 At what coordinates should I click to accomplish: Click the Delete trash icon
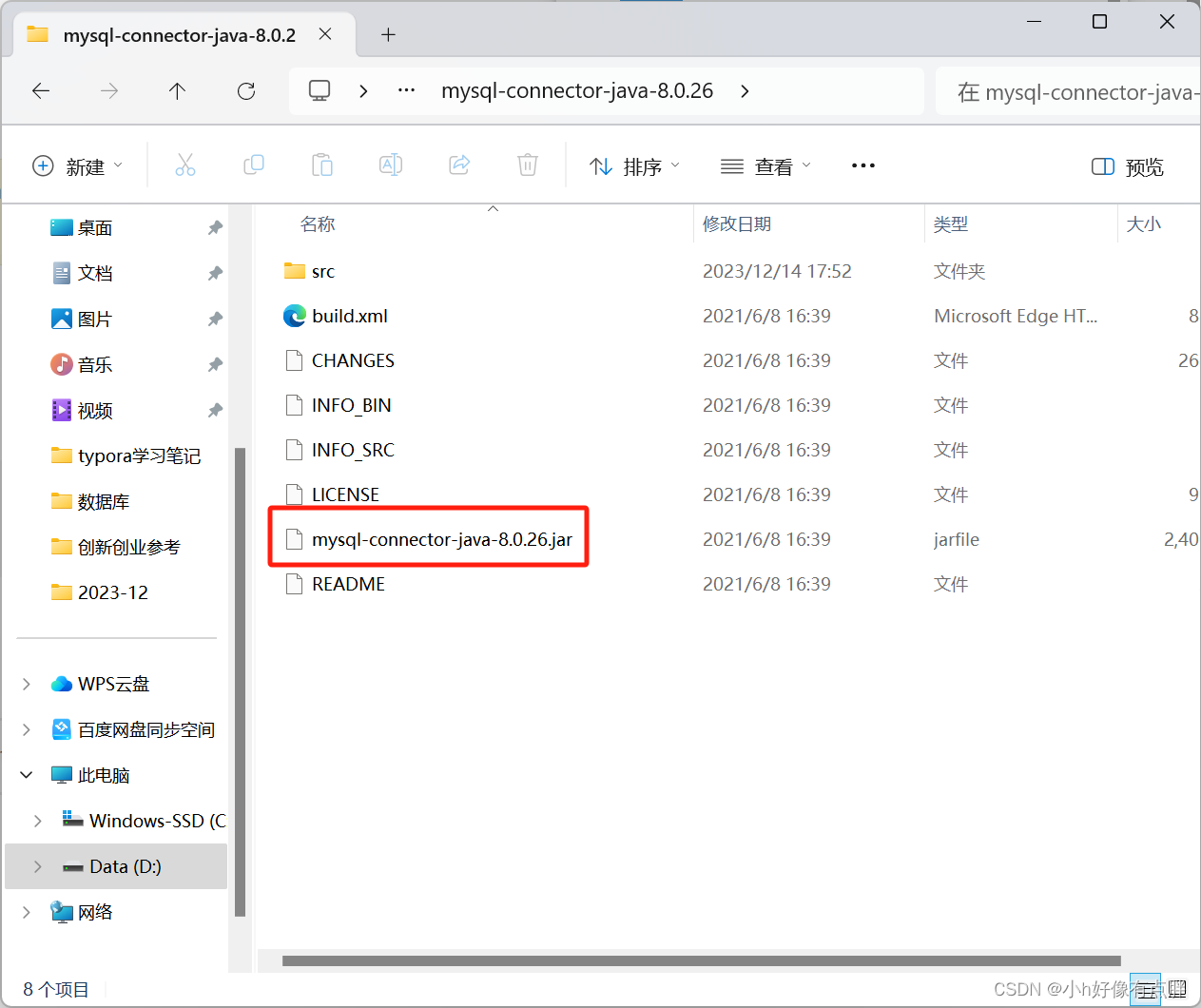[x=528, y=165]
